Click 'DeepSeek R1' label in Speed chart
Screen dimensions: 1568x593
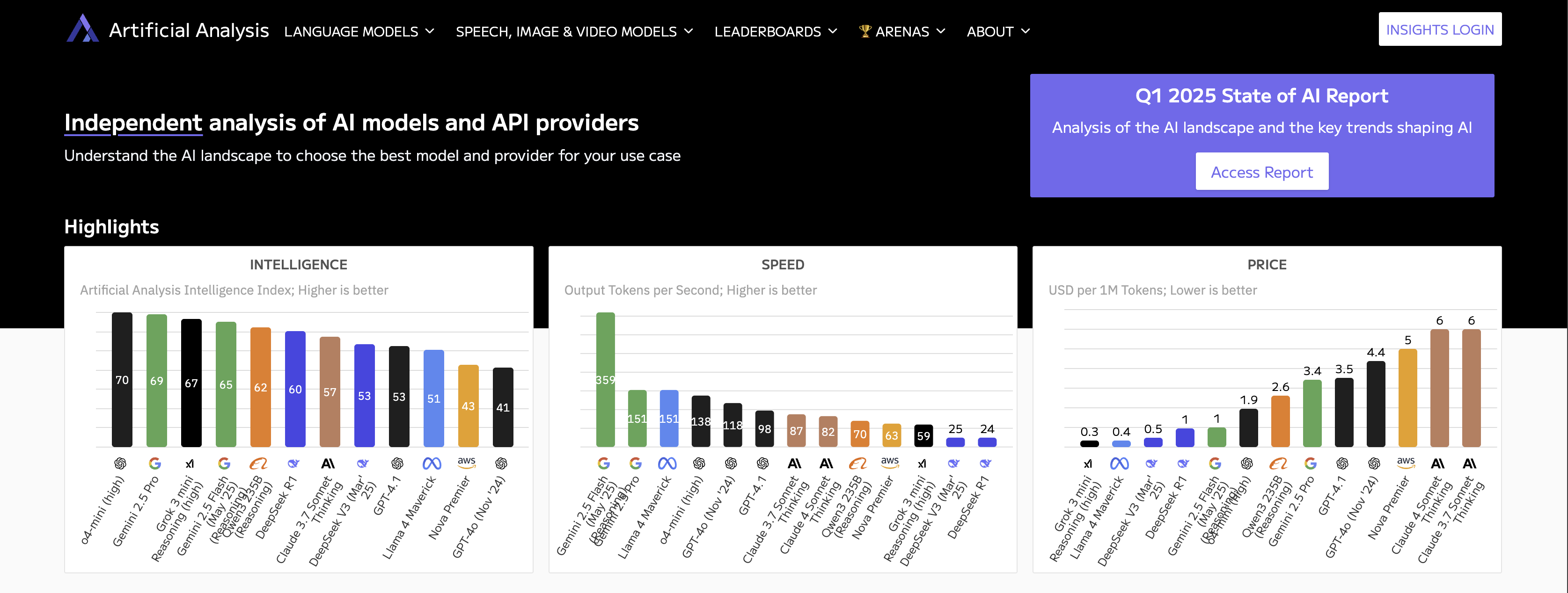point(968,508)
